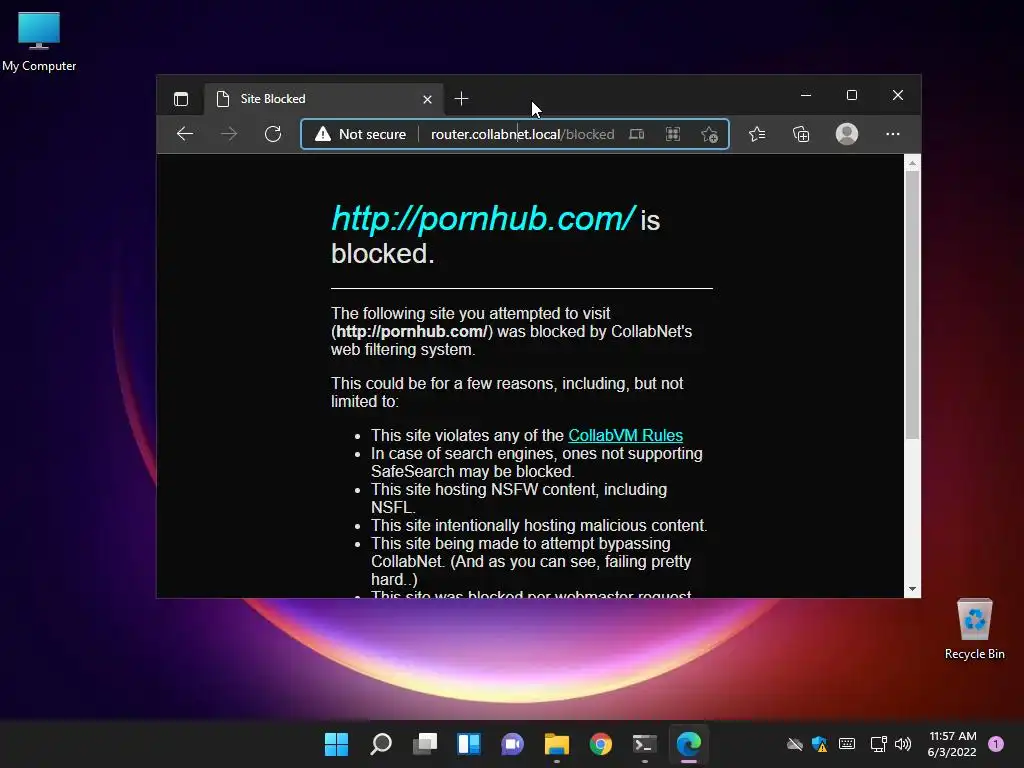
Task: Open the network tray icon
Action: pyautogui.click(x=878, y=744)
